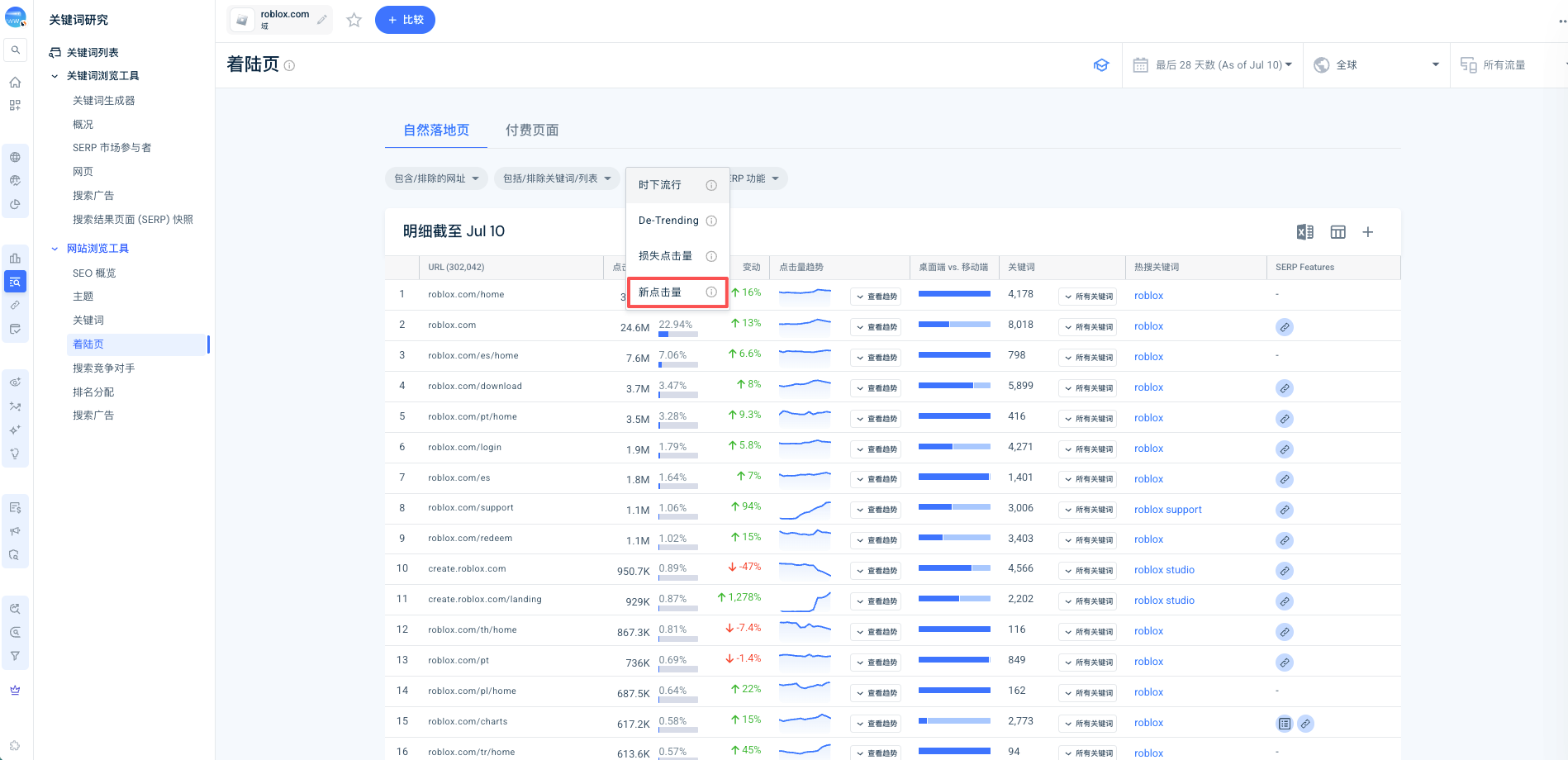Open 搜索竞争对手 in the sidebar

click(104, 368)
